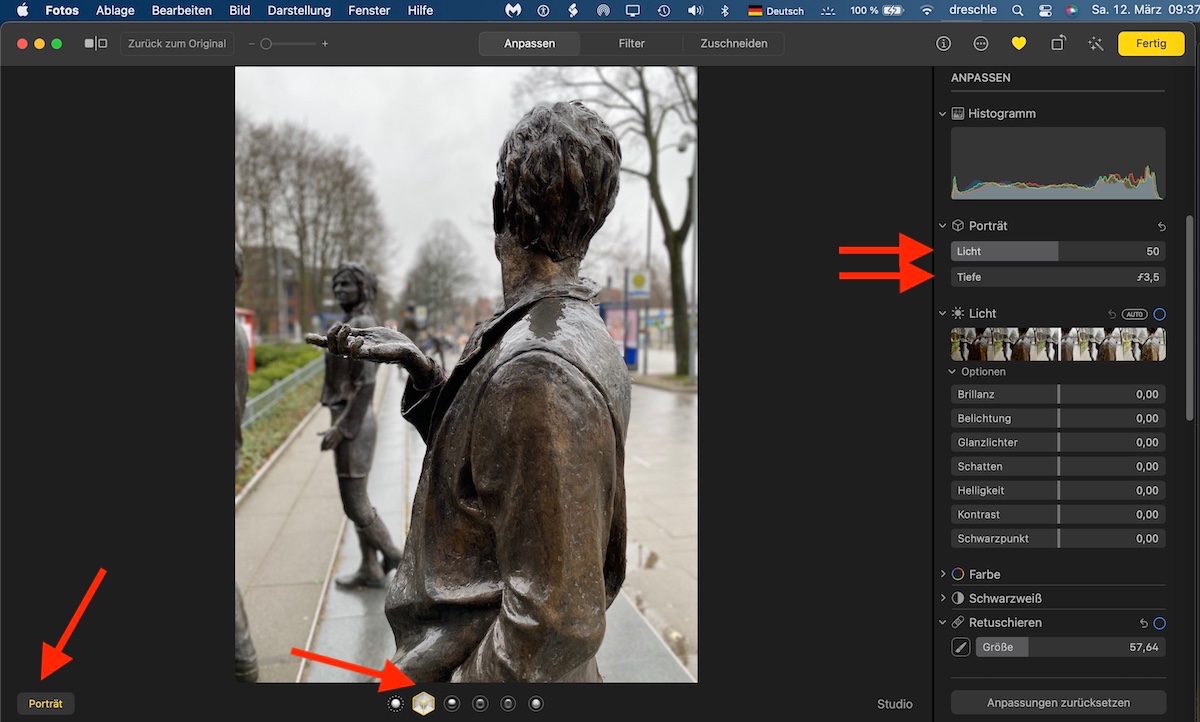Select the retouch brush tool icon
The width and height of the screenshot is (1200, 722).
coord(960,647)
